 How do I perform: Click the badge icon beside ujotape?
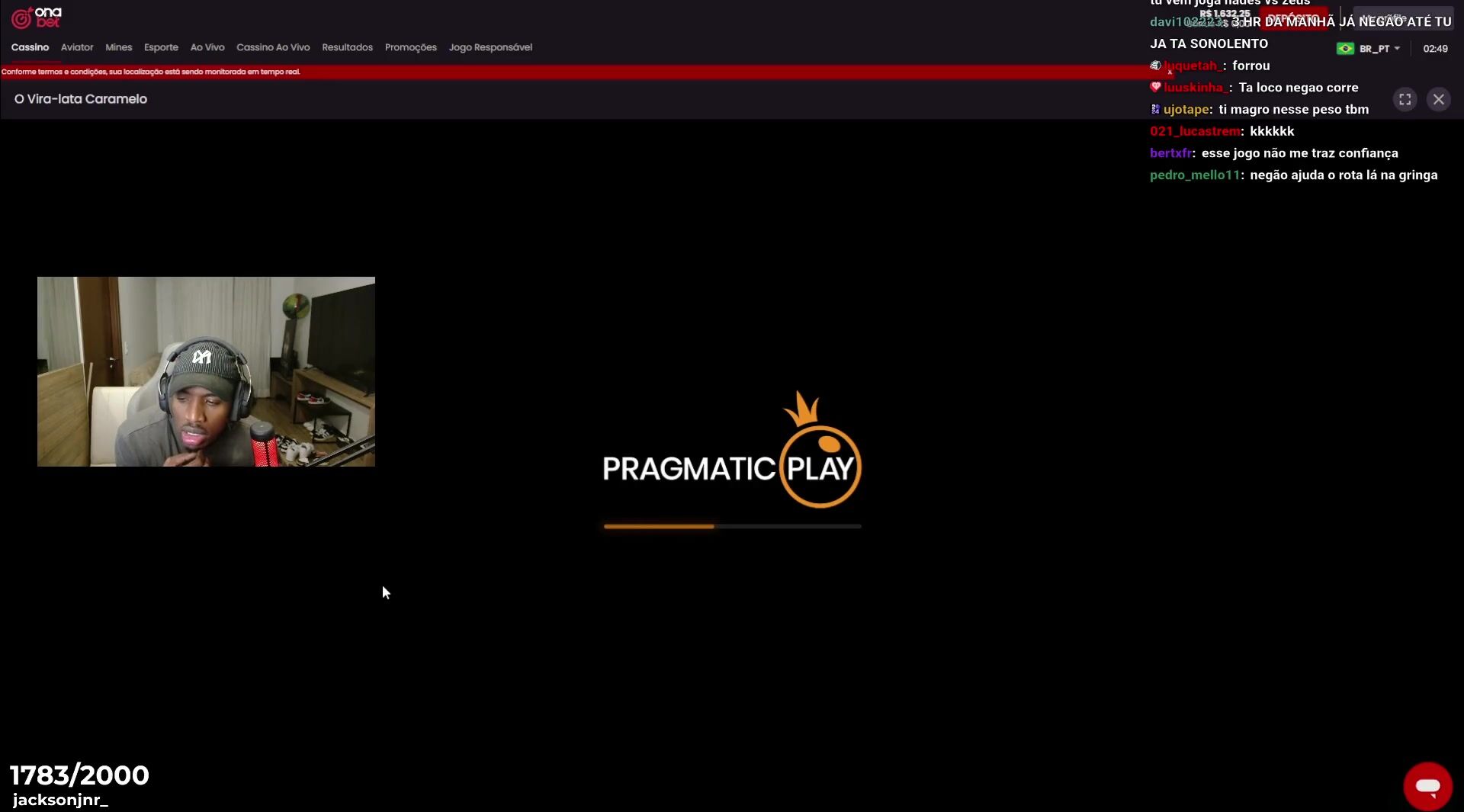click(x=1155, y=109)
